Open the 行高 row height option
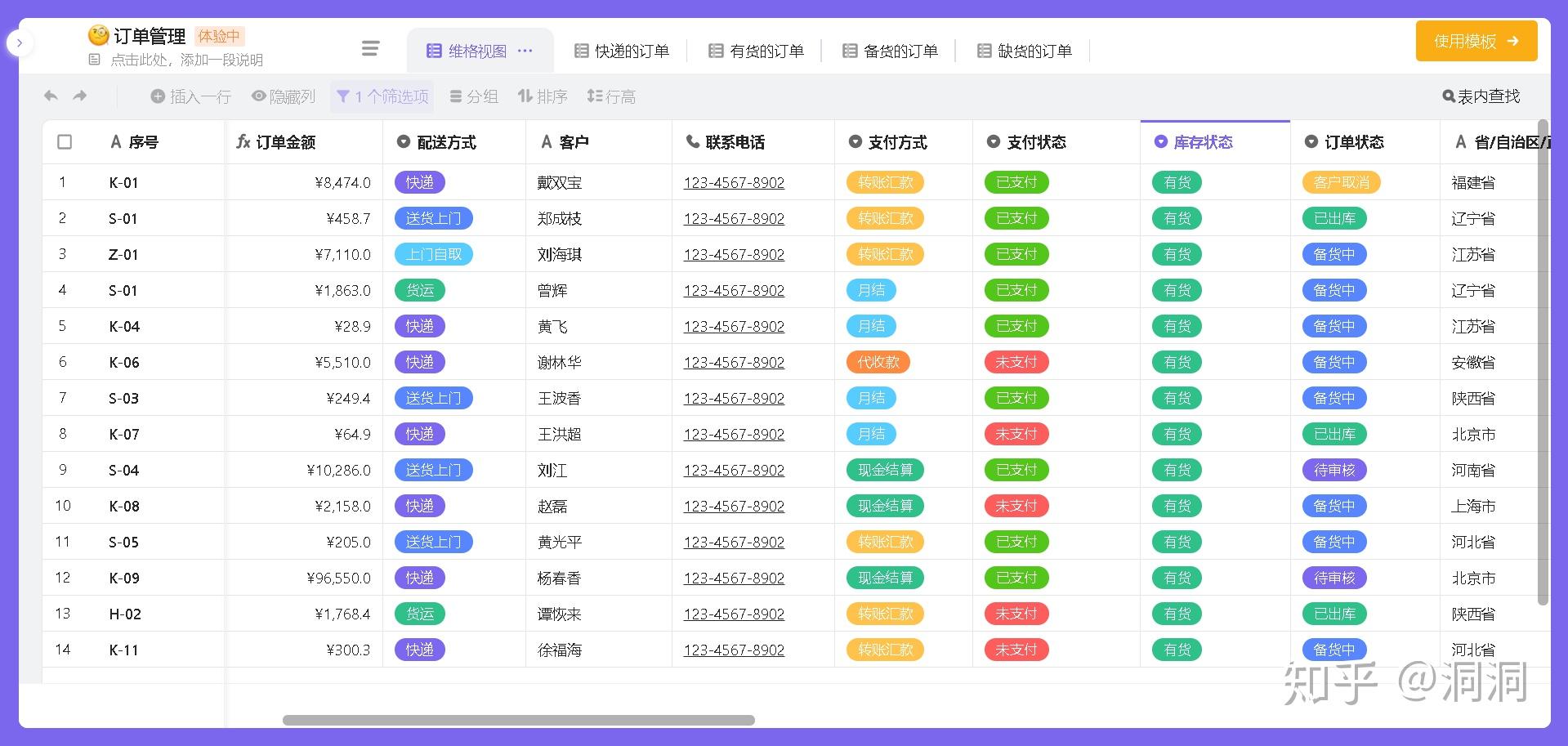1568x746 pixels. coord(611,96)
